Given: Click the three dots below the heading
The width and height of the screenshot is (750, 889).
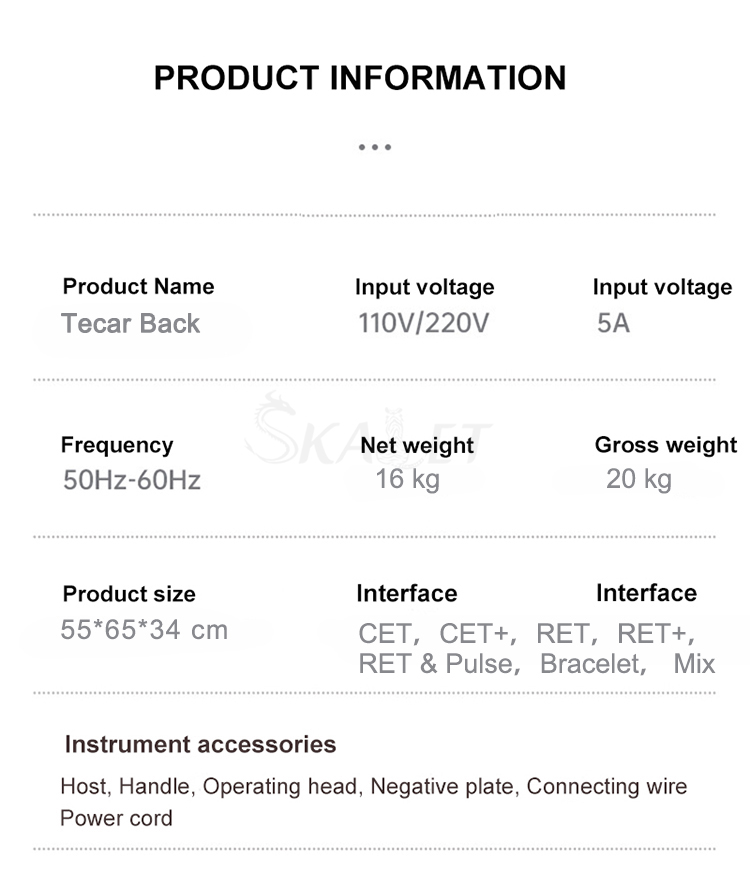Looking at the screenshot, I should (374, 147).
